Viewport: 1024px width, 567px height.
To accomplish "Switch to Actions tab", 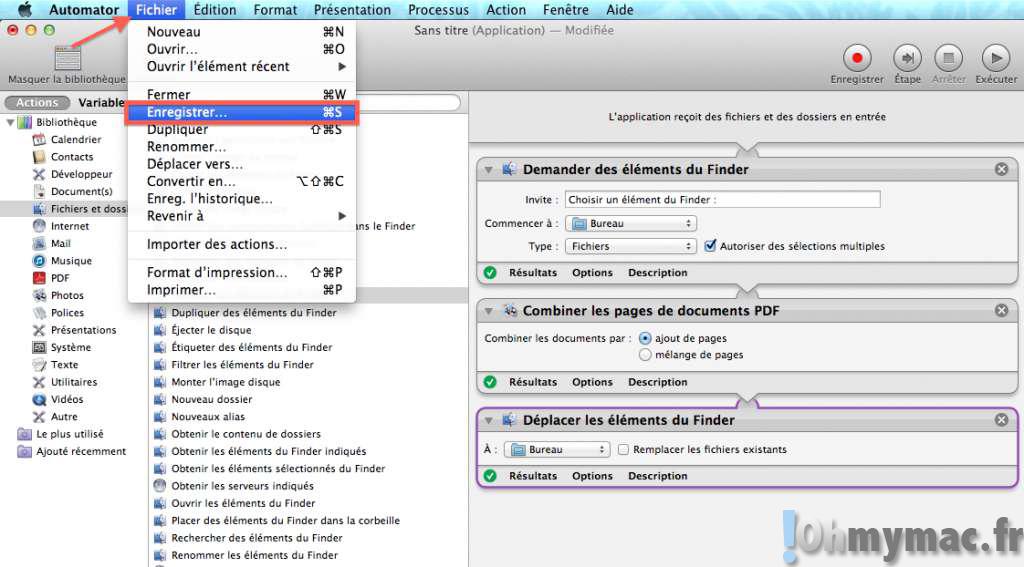I will (37, 103).
